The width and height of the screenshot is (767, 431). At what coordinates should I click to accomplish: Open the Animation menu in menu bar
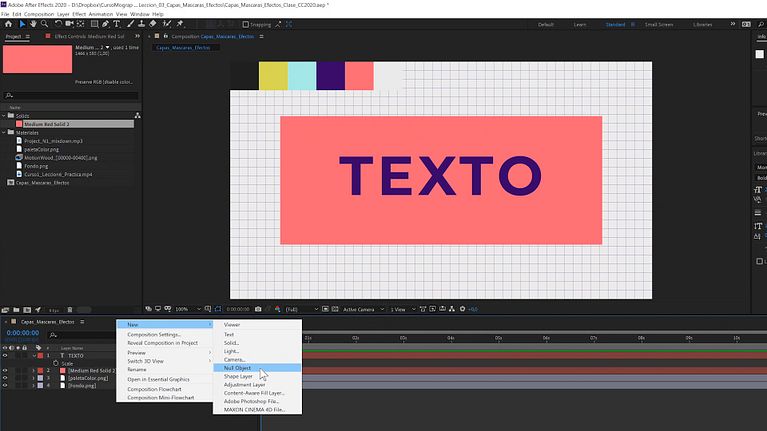tap(103, 14)
